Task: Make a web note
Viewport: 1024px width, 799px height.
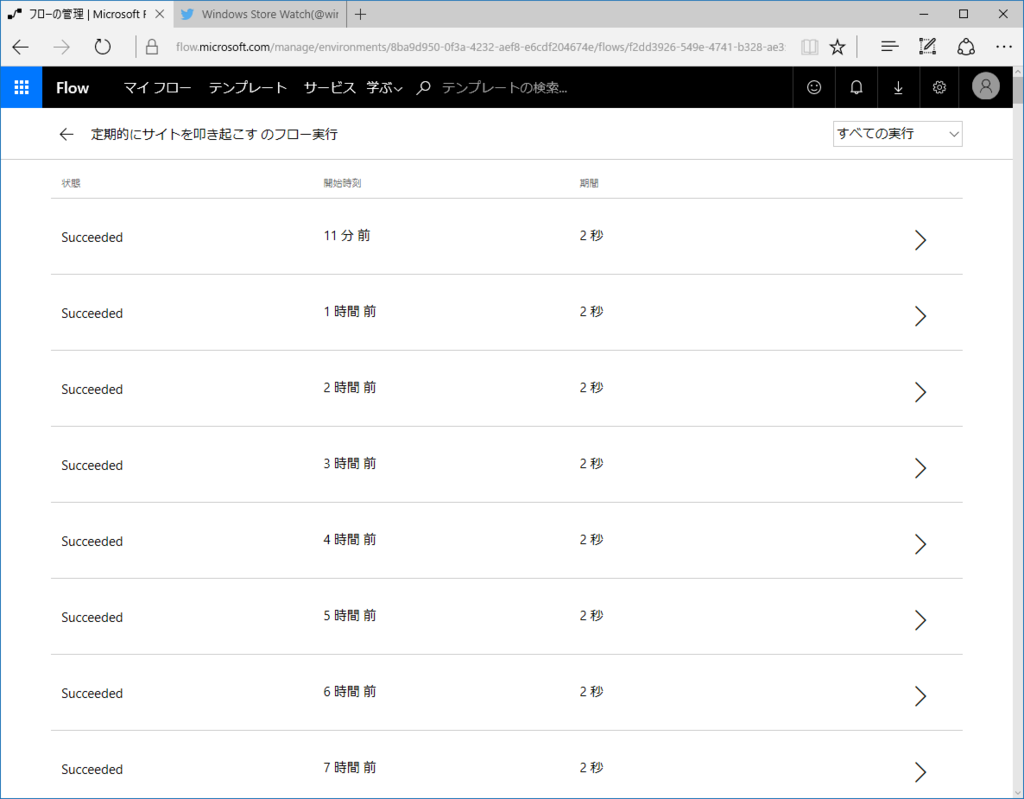Action: (927, 46)
